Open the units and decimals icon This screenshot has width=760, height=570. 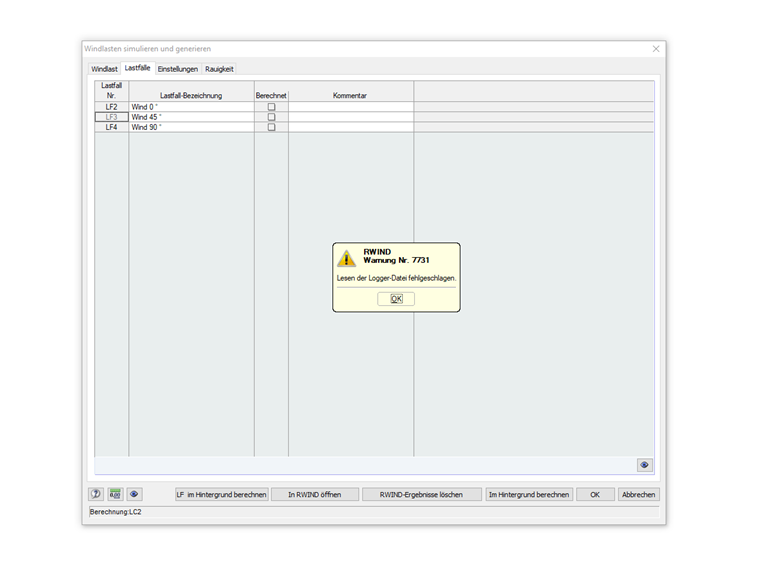pos(115,494)
